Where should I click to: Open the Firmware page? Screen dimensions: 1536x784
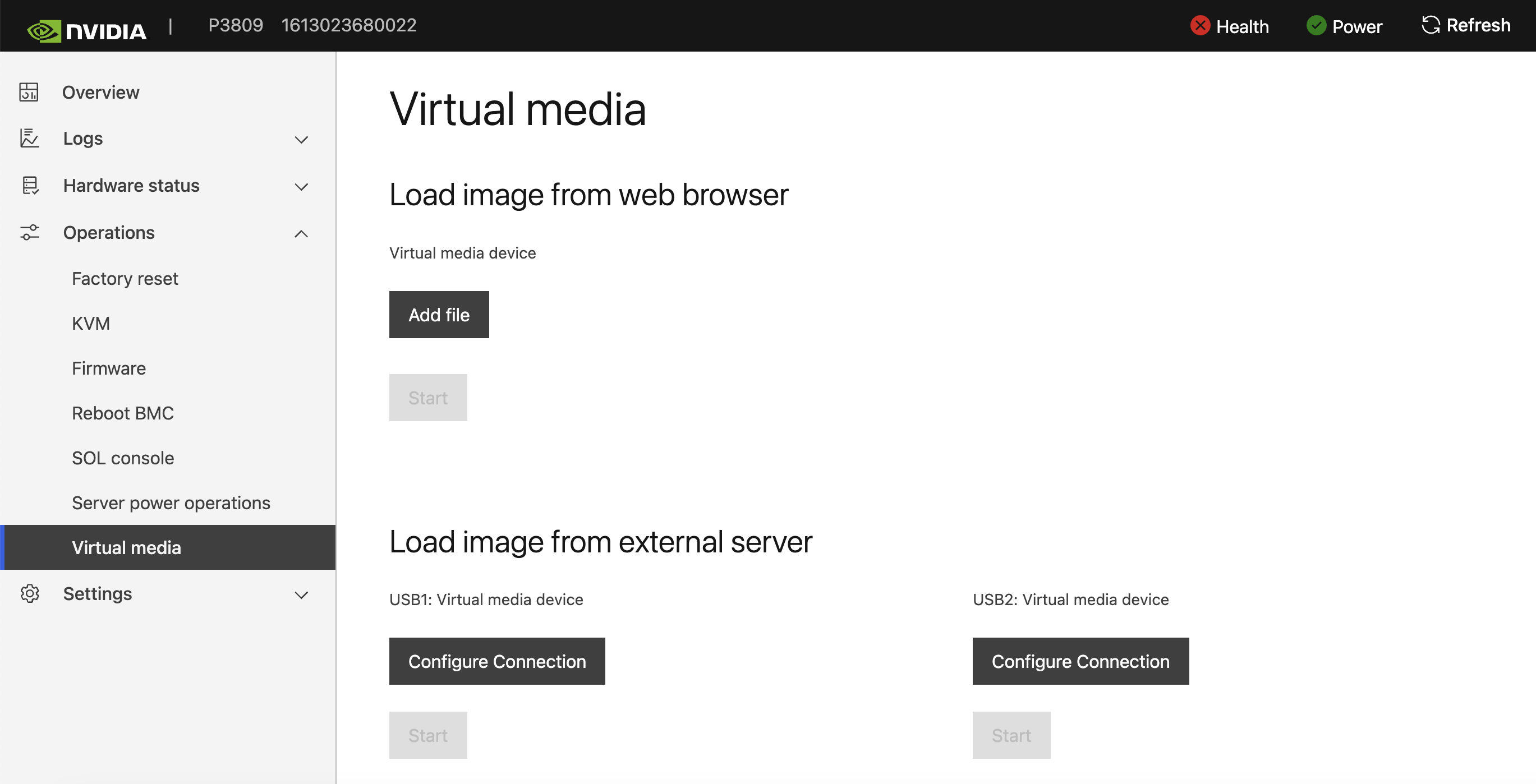(x=108, y=368)
